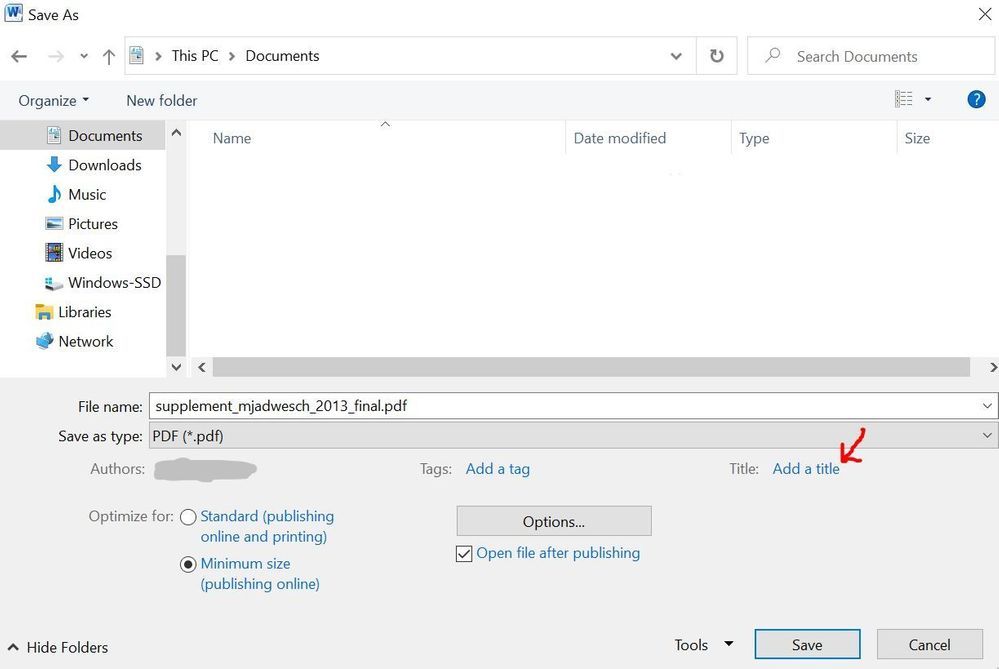Click the Up one level arrow

(109, 56)
